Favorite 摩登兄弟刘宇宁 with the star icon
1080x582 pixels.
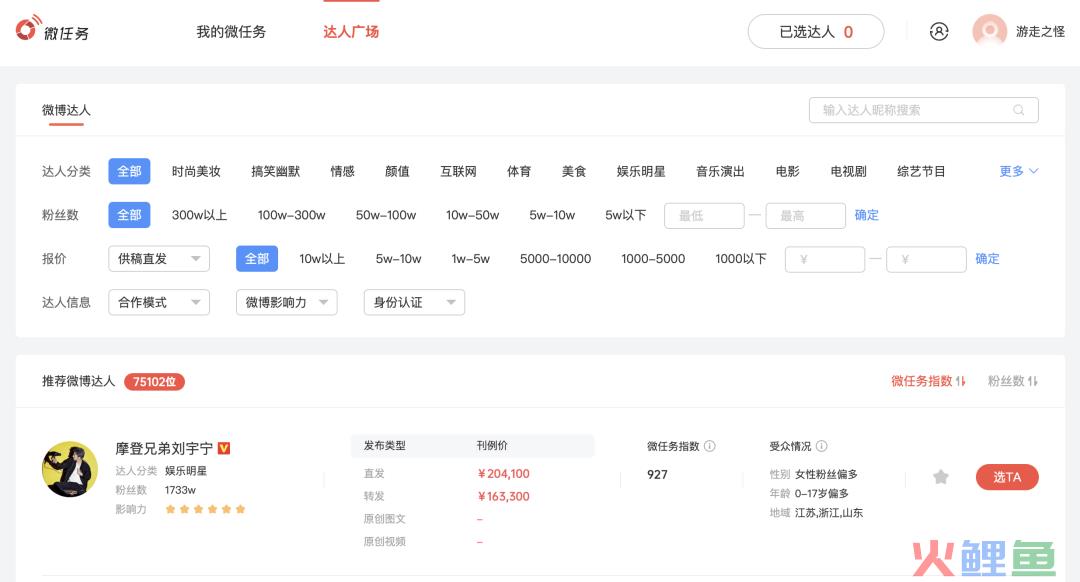pos(940,477)
